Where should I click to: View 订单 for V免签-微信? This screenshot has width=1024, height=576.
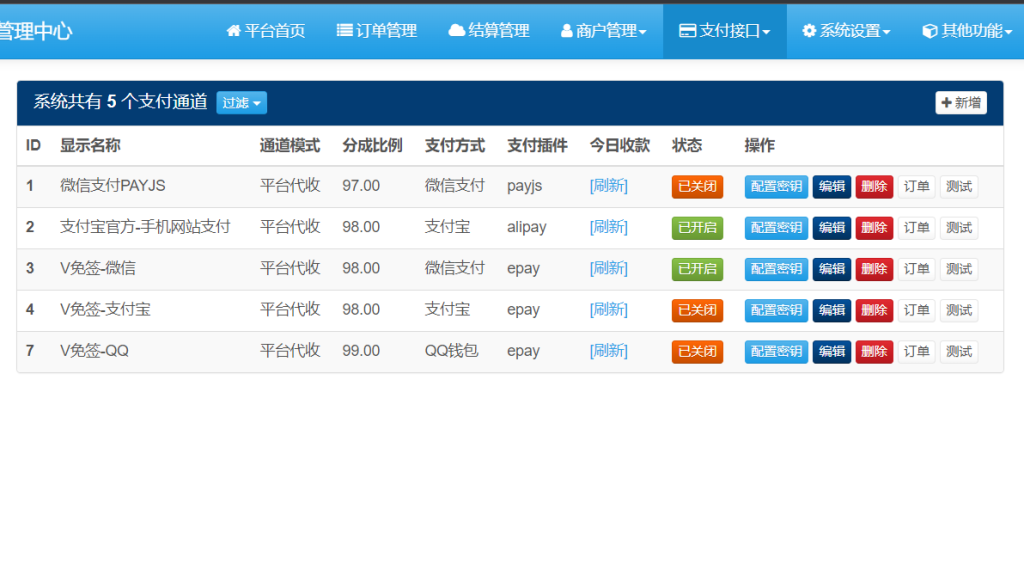tap(917, 269)
